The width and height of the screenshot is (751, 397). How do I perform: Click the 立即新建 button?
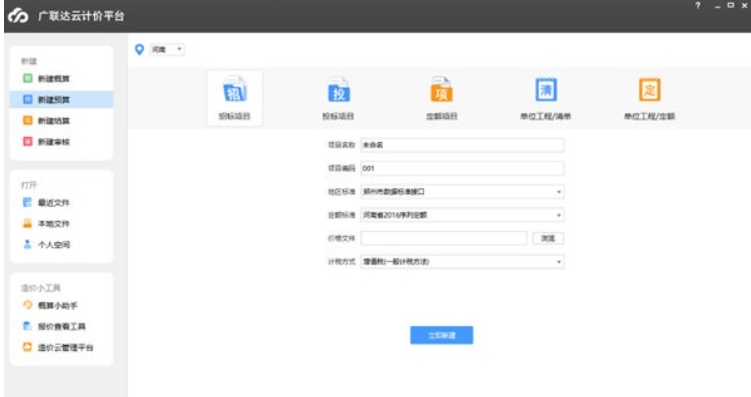pos(442,335)
